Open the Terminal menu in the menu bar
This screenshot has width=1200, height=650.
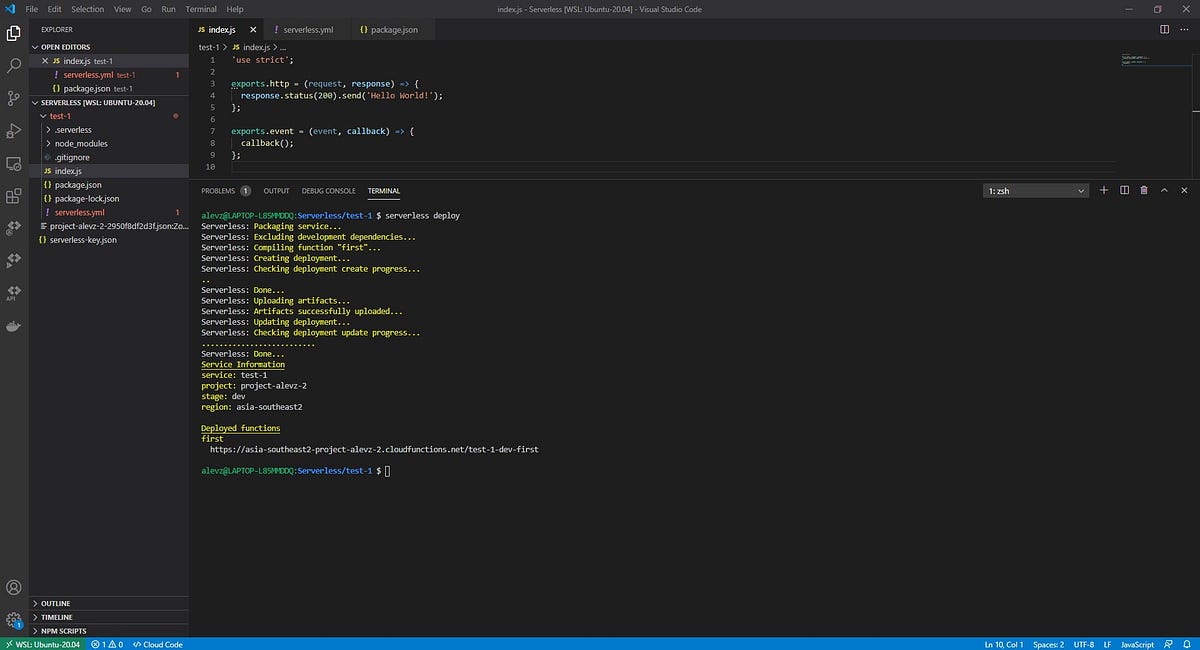click(x=200, y=9)
